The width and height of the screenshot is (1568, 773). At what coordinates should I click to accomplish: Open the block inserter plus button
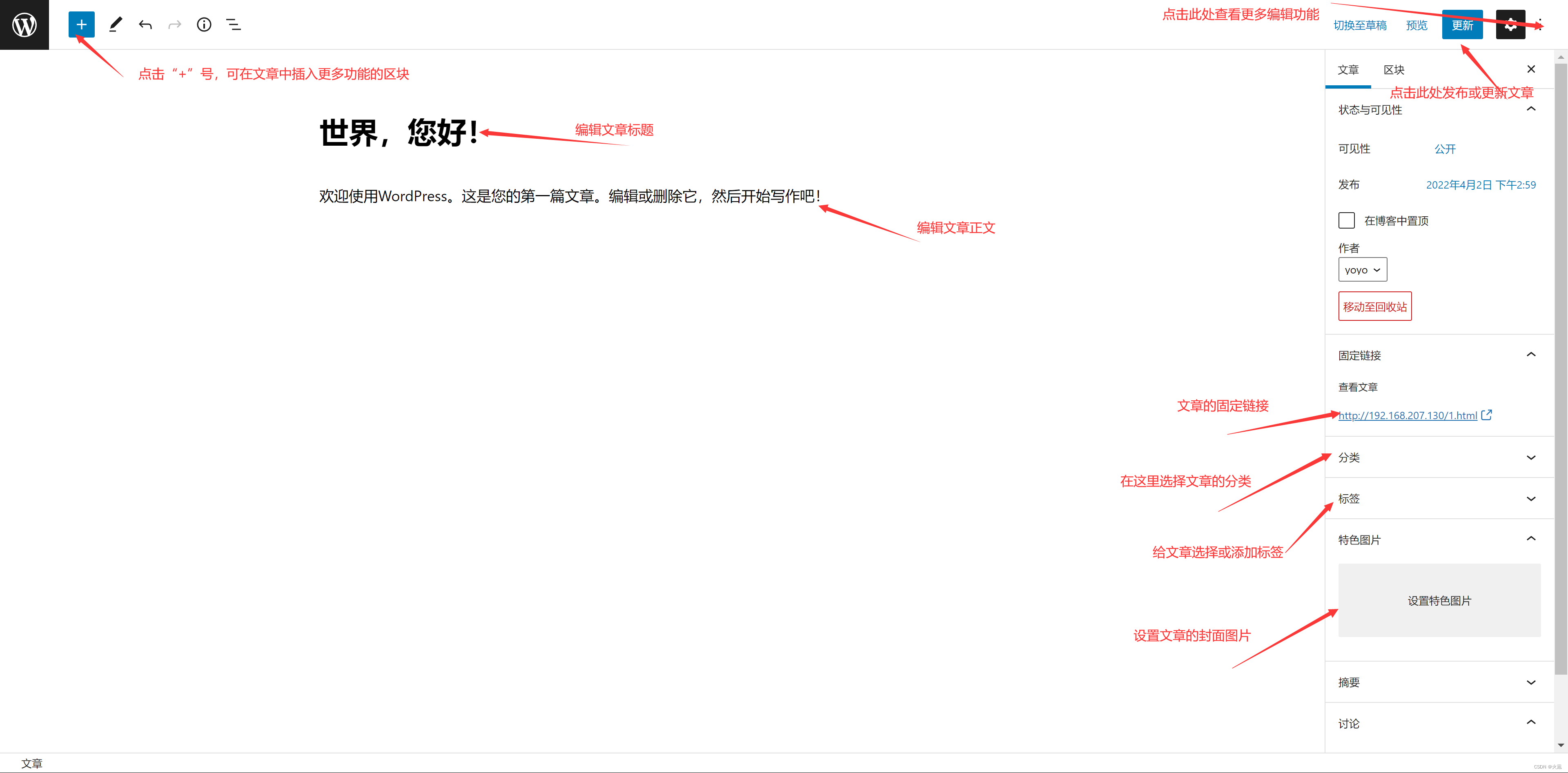pos(82,24)
